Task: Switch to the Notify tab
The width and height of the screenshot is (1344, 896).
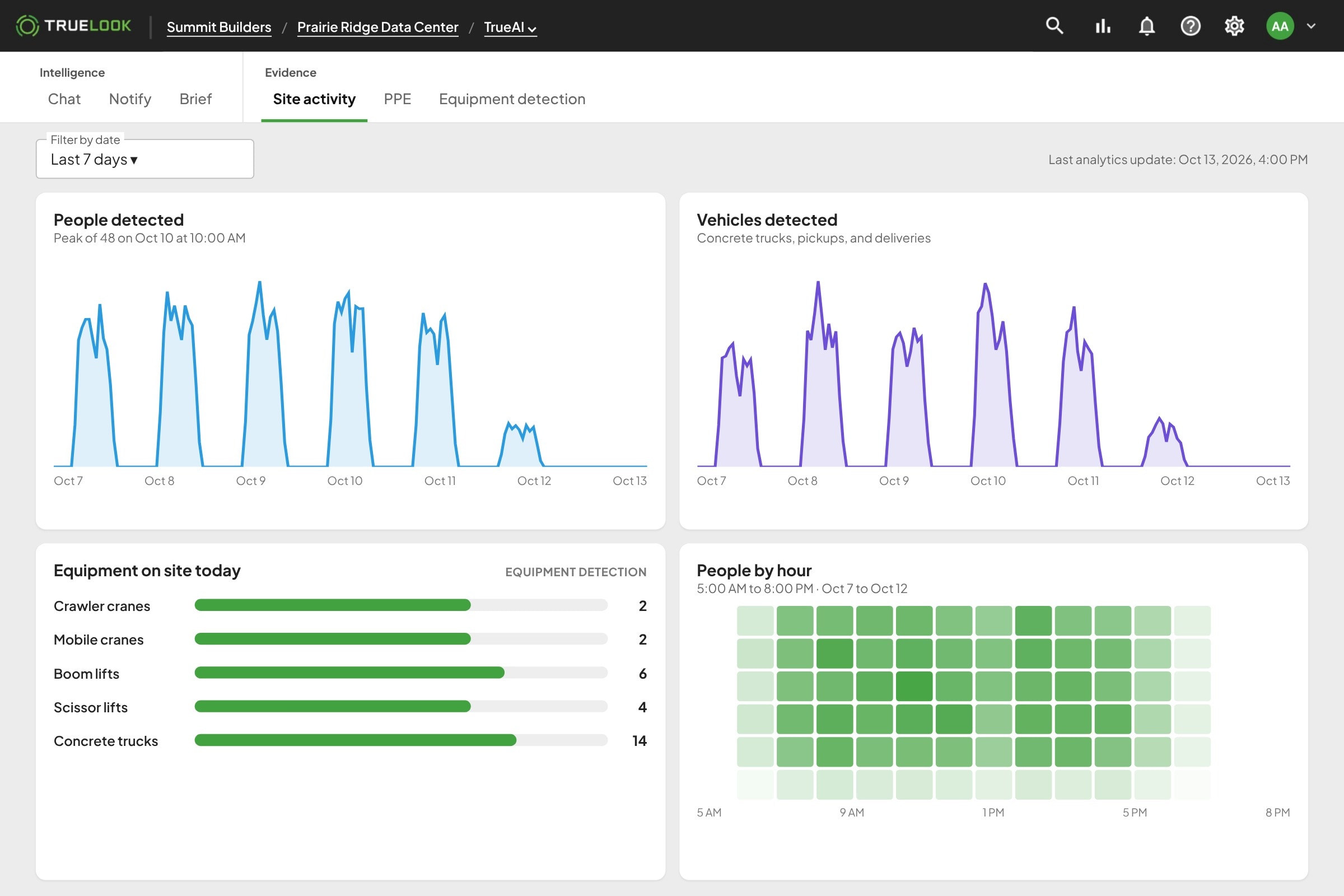Action: pos(130,99)
